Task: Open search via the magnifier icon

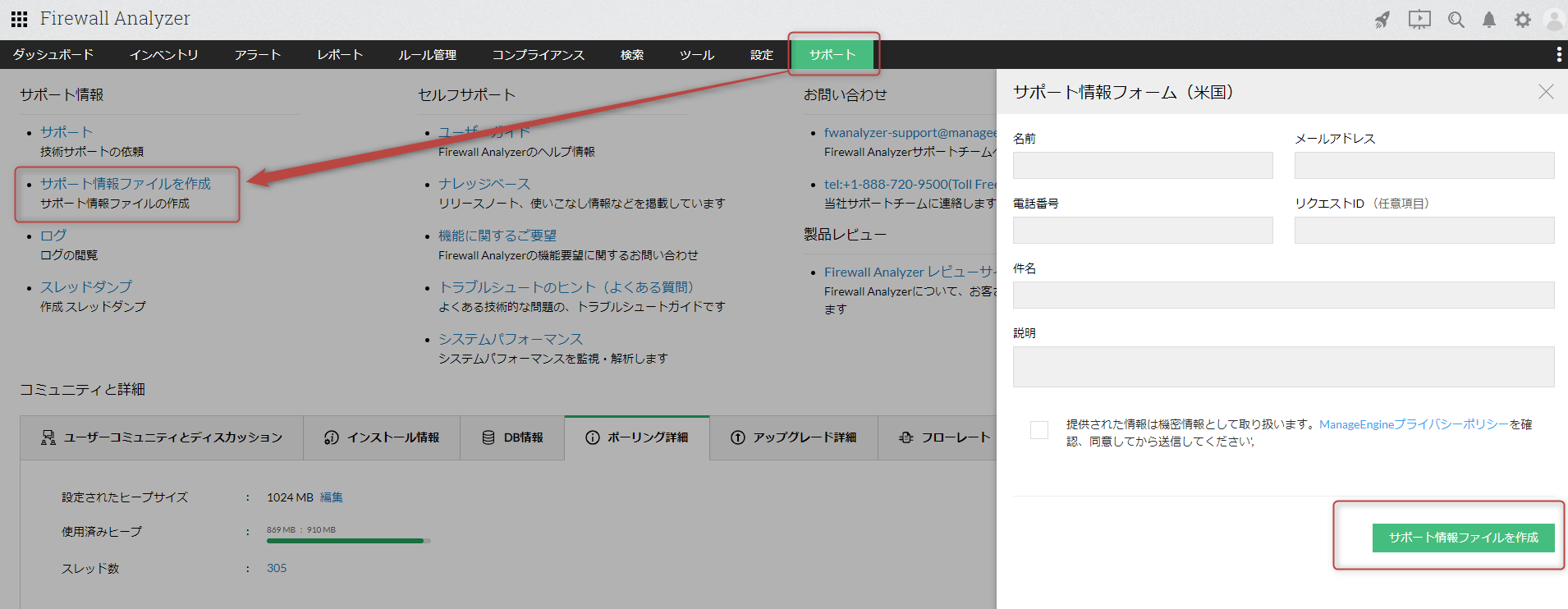Action: tap(1456, 20)
